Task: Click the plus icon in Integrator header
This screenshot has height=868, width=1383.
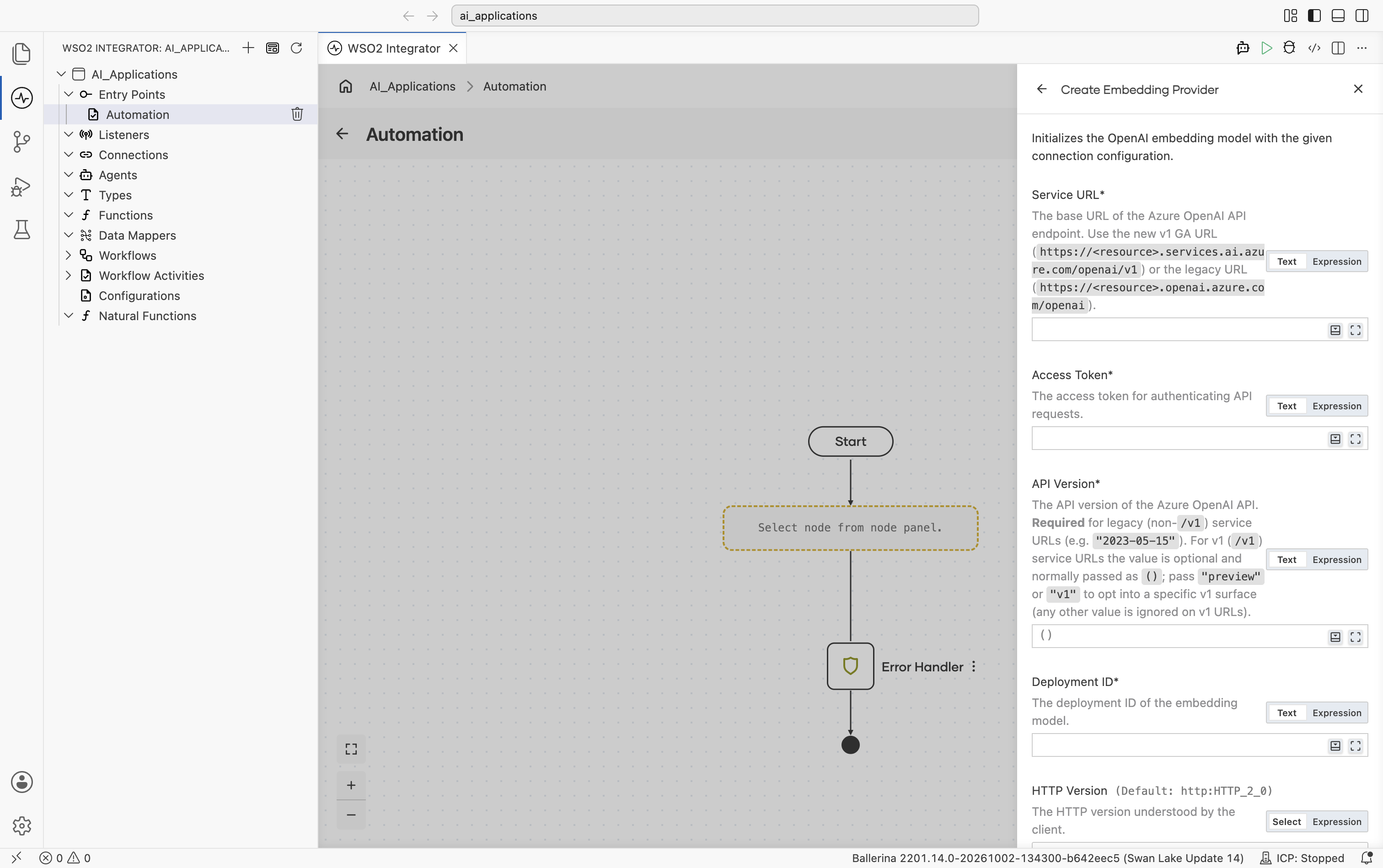Action: (248, 48)
